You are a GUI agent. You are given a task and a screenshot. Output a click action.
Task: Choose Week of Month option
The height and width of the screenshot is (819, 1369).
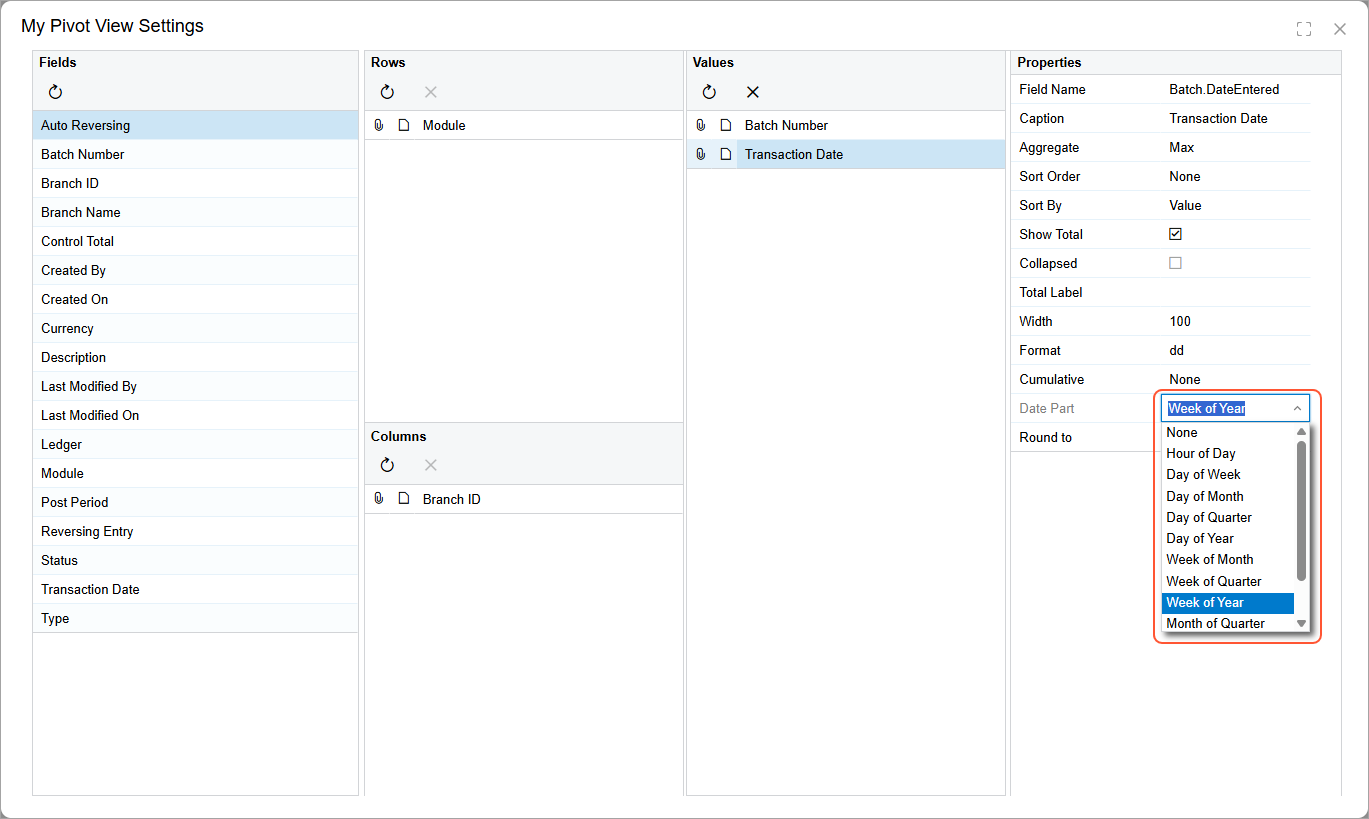1228,559
